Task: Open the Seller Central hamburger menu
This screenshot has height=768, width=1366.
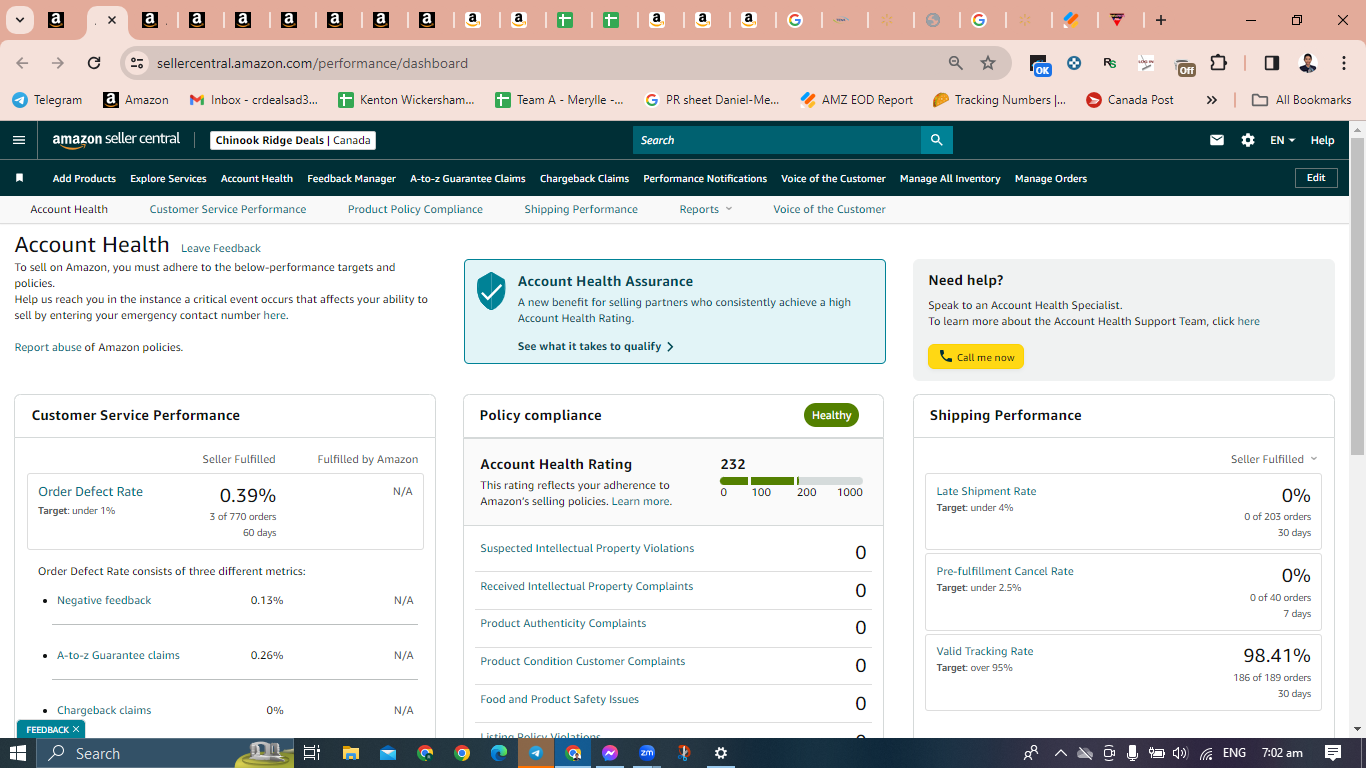Action: tap(19, 140)
